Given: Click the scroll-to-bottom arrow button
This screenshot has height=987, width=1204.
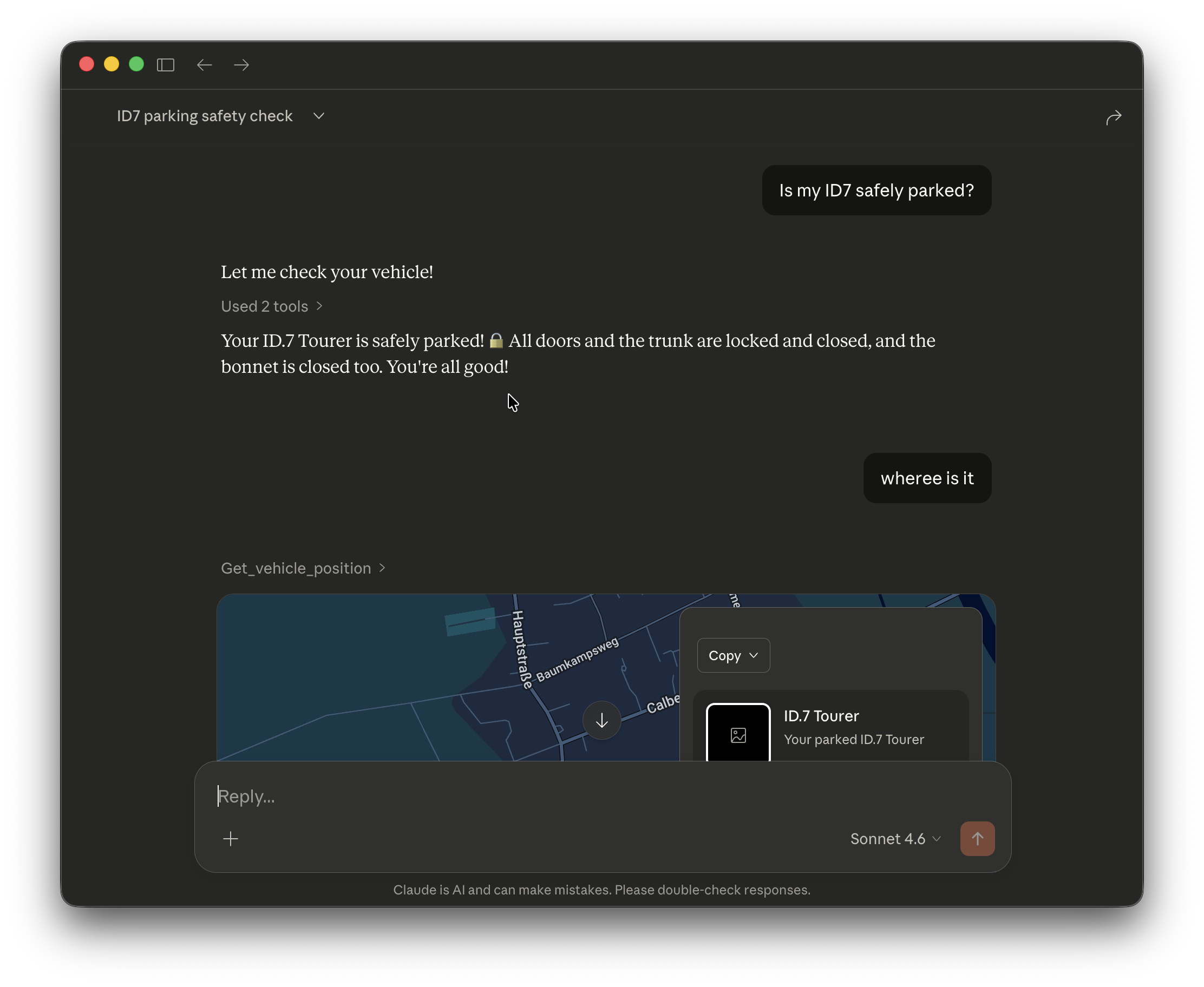Looking at the screenshot, I should pos(601,720).
